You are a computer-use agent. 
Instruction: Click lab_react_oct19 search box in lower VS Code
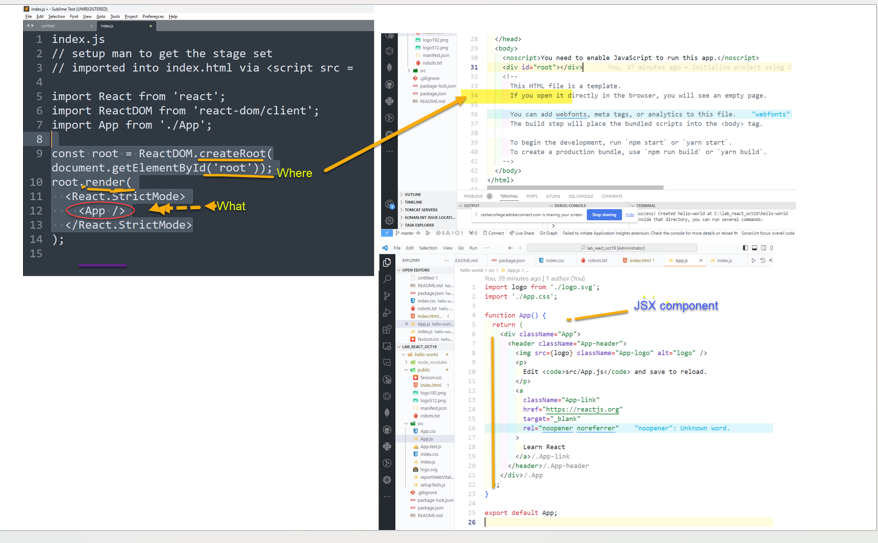pos(612,247)
